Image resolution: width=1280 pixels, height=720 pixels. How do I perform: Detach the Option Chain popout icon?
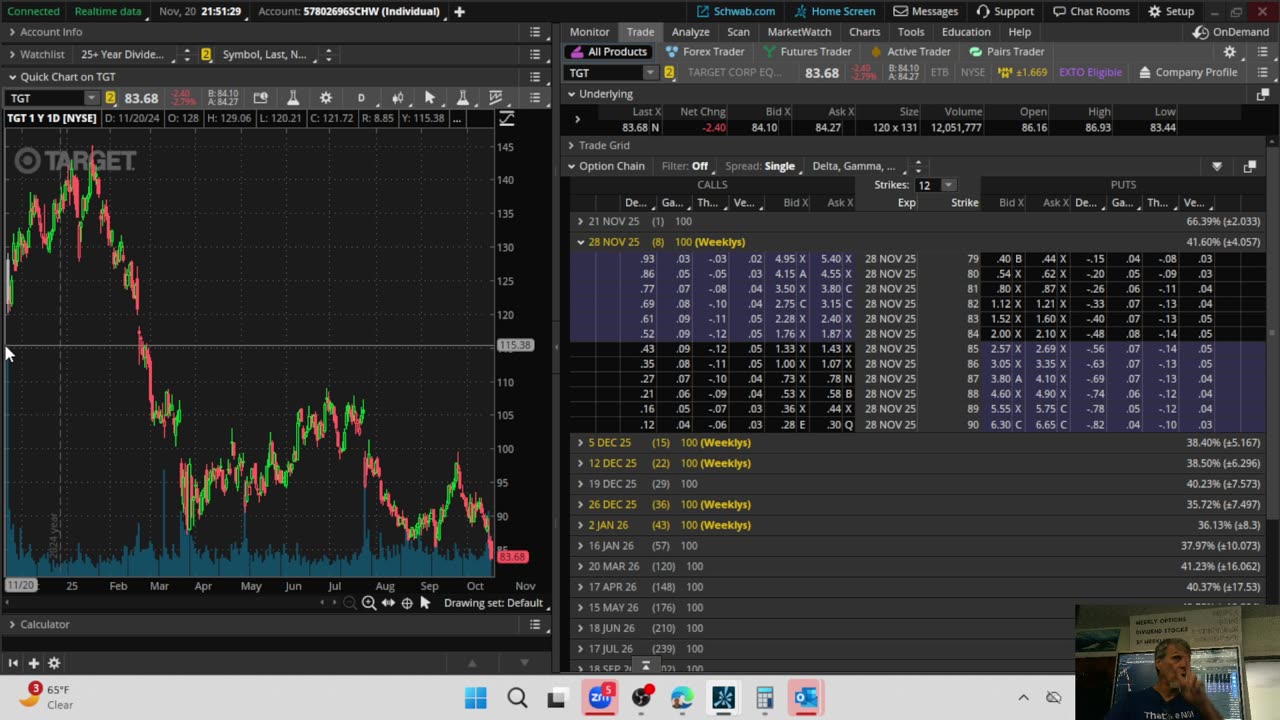[1249, 167]
